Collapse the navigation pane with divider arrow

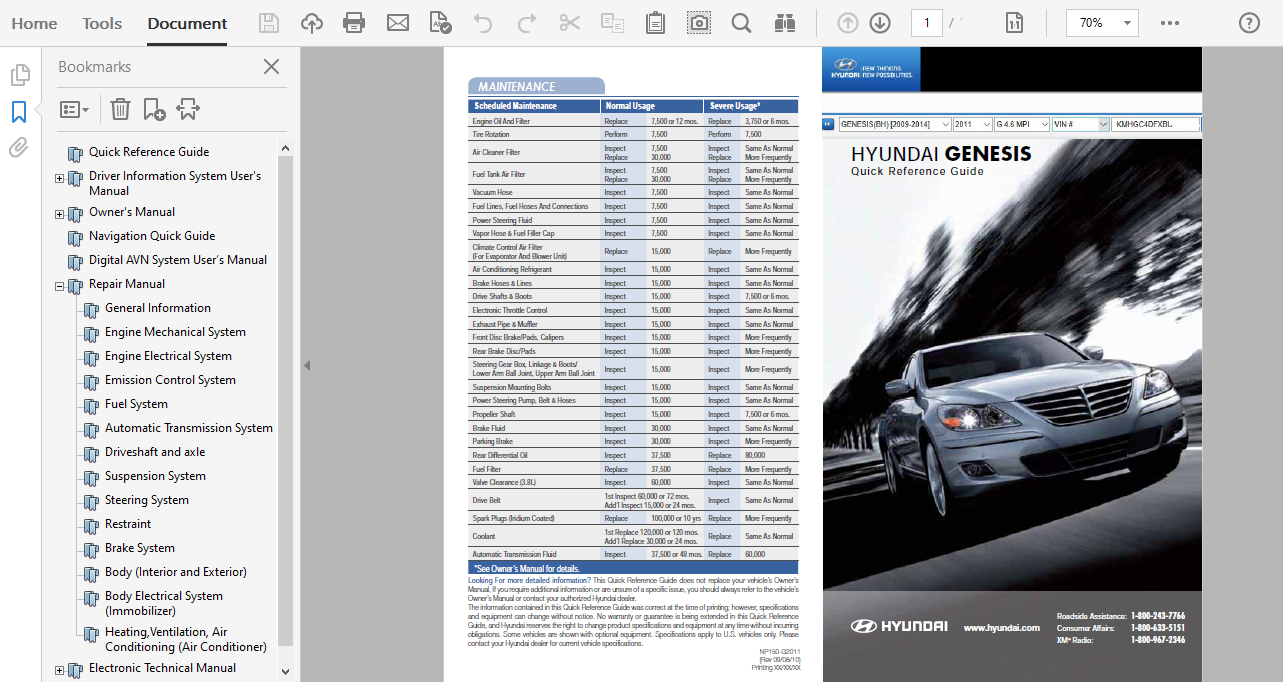(x=307, y=366)
